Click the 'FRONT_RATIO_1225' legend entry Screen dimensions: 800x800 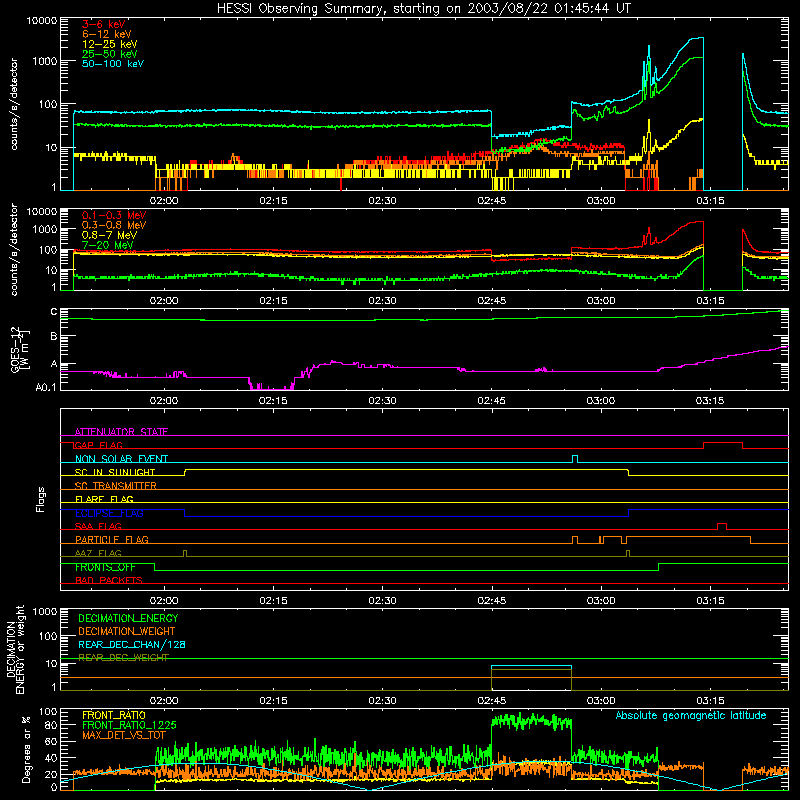[x=129, y=725]
